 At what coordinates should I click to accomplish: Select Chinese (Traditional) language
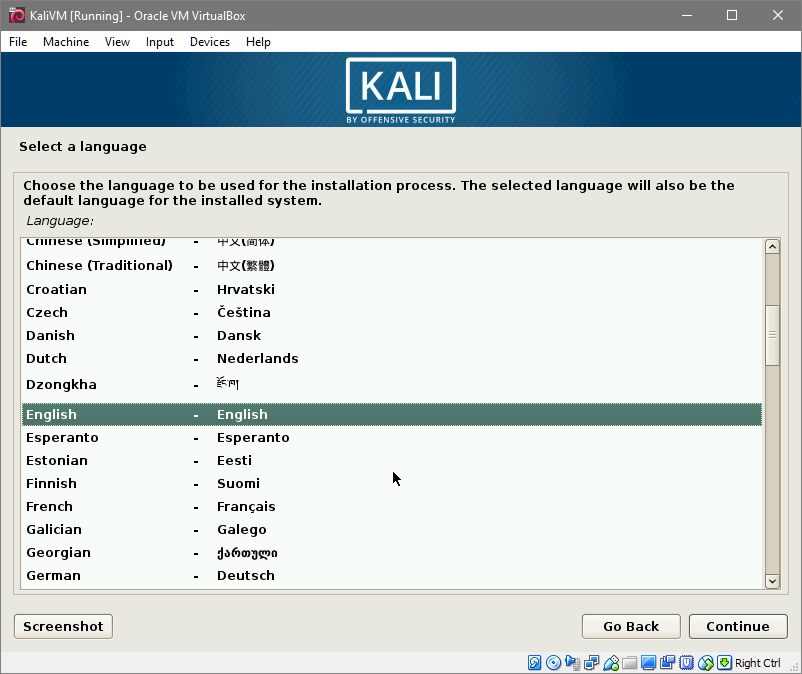(392, 265)
